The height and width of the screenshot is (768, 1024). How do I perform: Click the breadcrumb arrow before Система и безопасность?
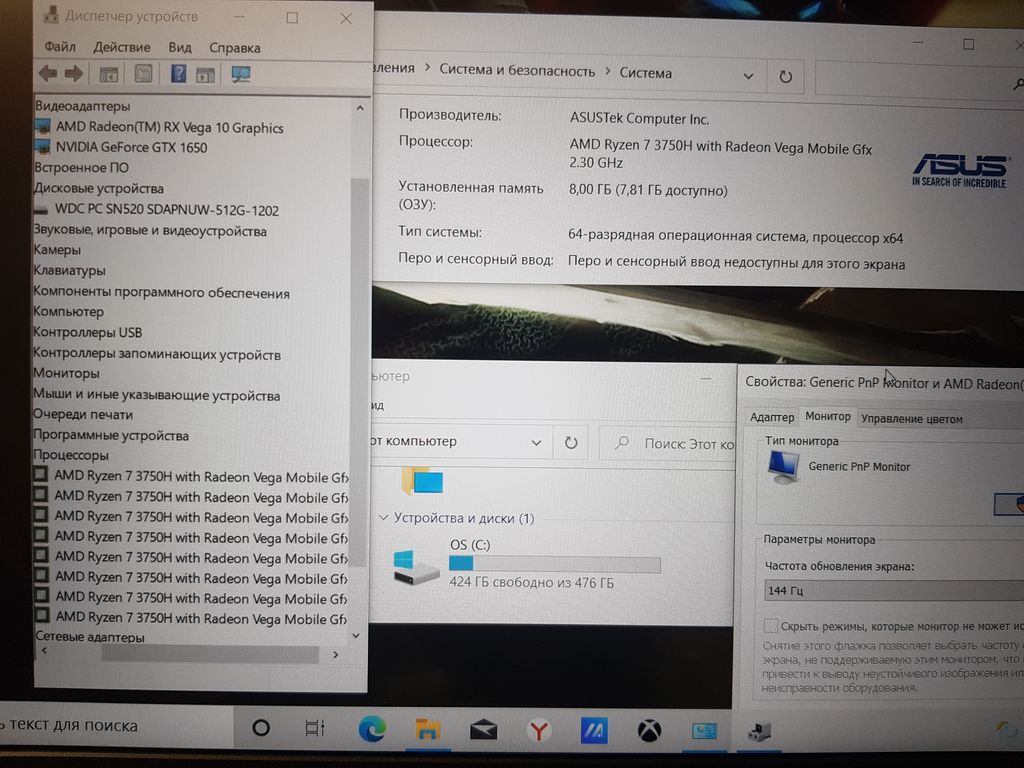[x=427, y=67]
